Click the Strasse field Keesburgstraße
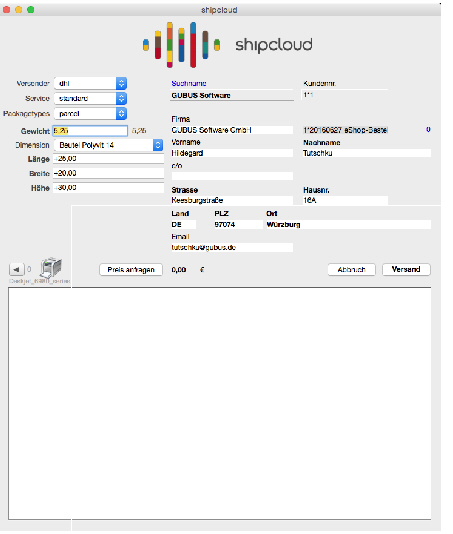The height and width of the screenshot is (534, 453). (x=232, y=200)
